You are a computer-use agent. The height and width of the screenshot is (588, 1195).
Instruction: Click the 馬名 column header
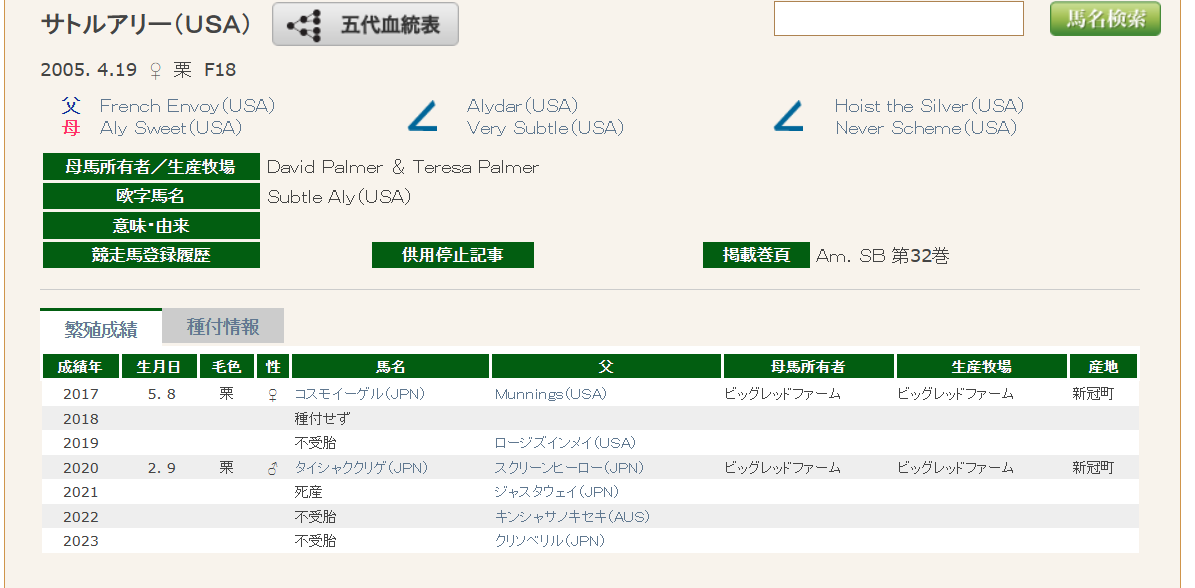(x=390, y=366)
